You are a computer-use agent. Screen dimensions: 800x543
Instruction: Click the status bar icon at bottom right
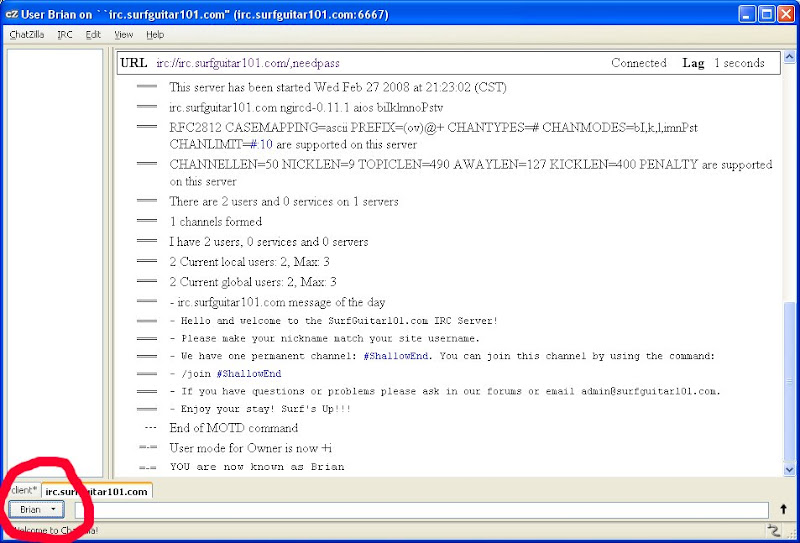click(772, 530)
